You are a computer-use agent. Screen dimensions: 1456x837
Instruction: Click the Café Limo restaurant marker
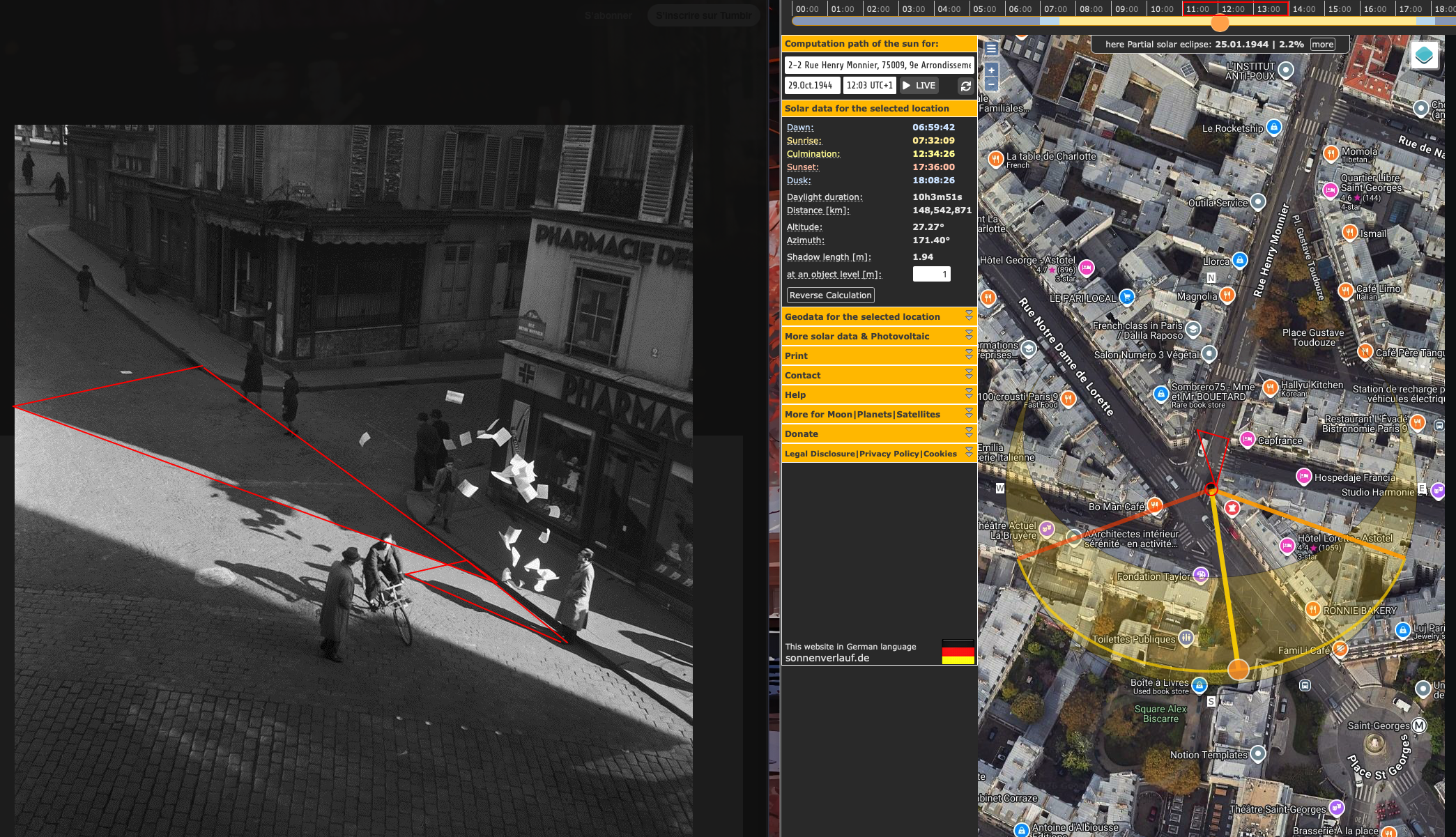(x=1345, y=291)
